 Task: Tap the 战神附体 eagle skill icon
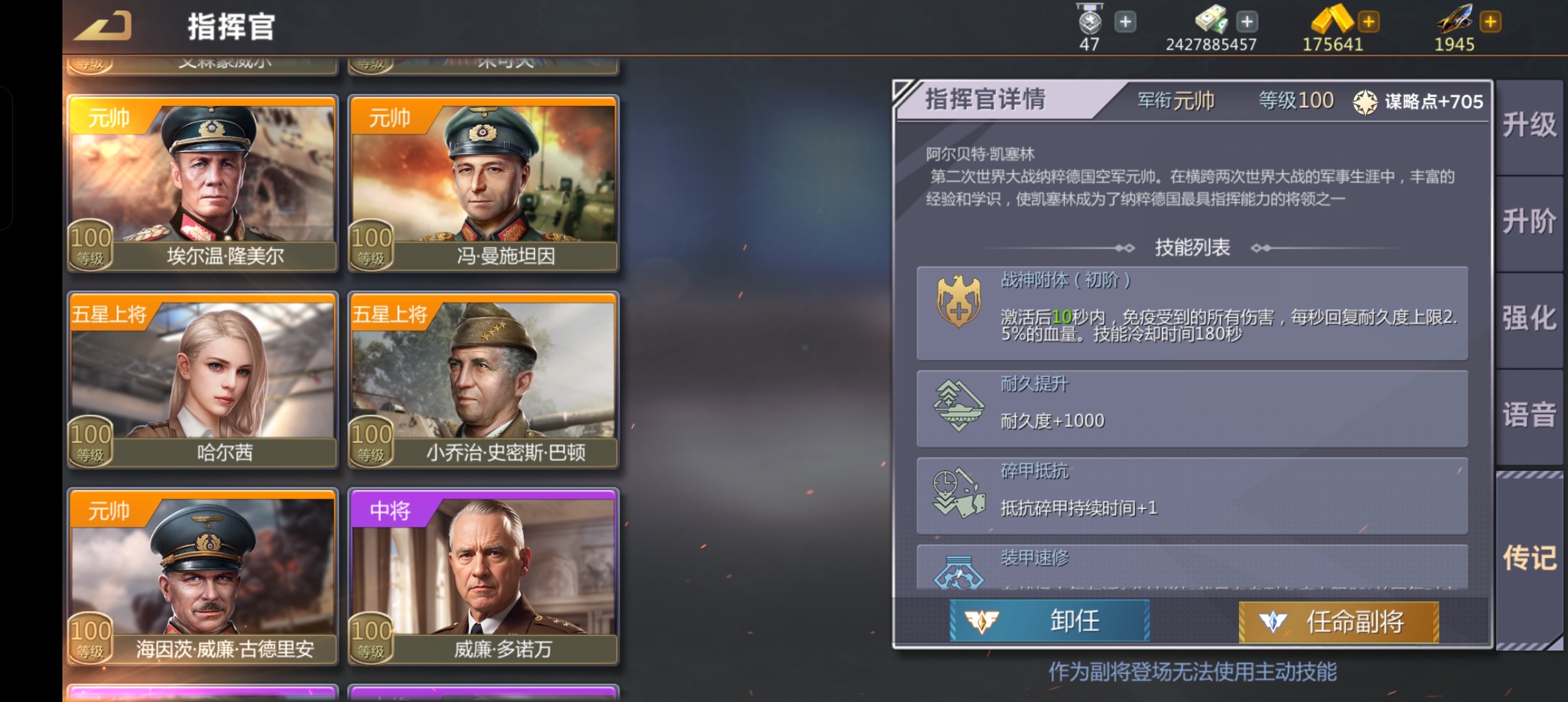coord(959,301)
